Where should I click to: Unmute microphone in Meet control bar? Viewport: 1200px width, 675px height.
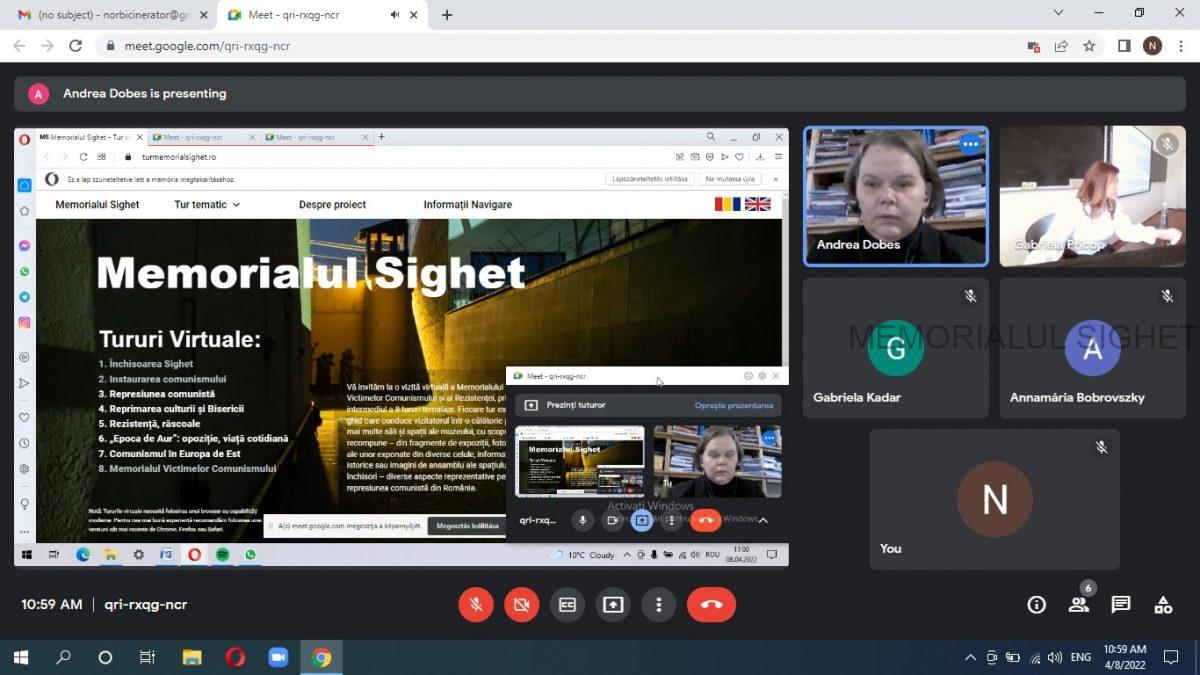pos(476,604)
